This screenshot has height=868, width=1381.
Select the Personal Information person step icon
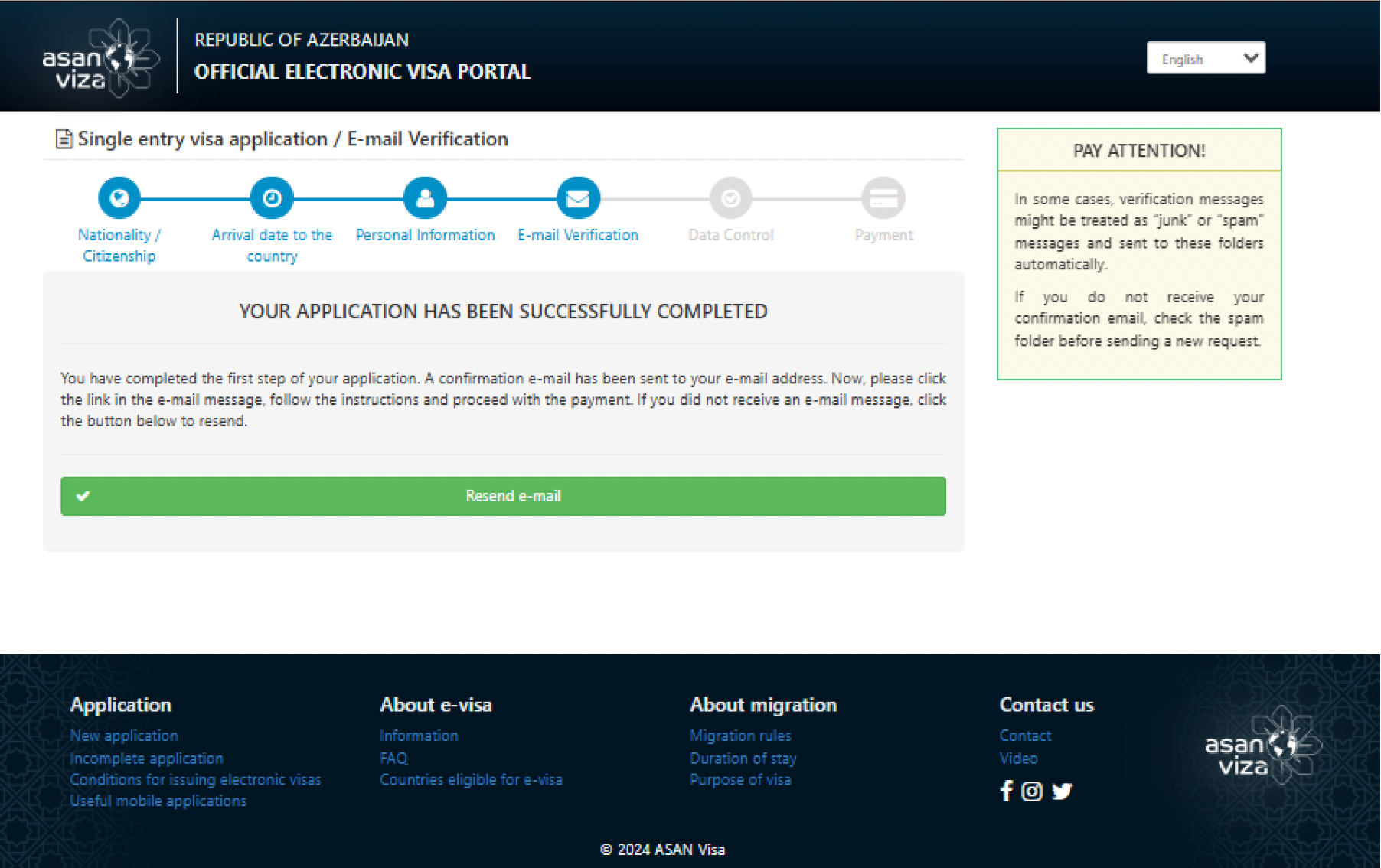(425, 198)
